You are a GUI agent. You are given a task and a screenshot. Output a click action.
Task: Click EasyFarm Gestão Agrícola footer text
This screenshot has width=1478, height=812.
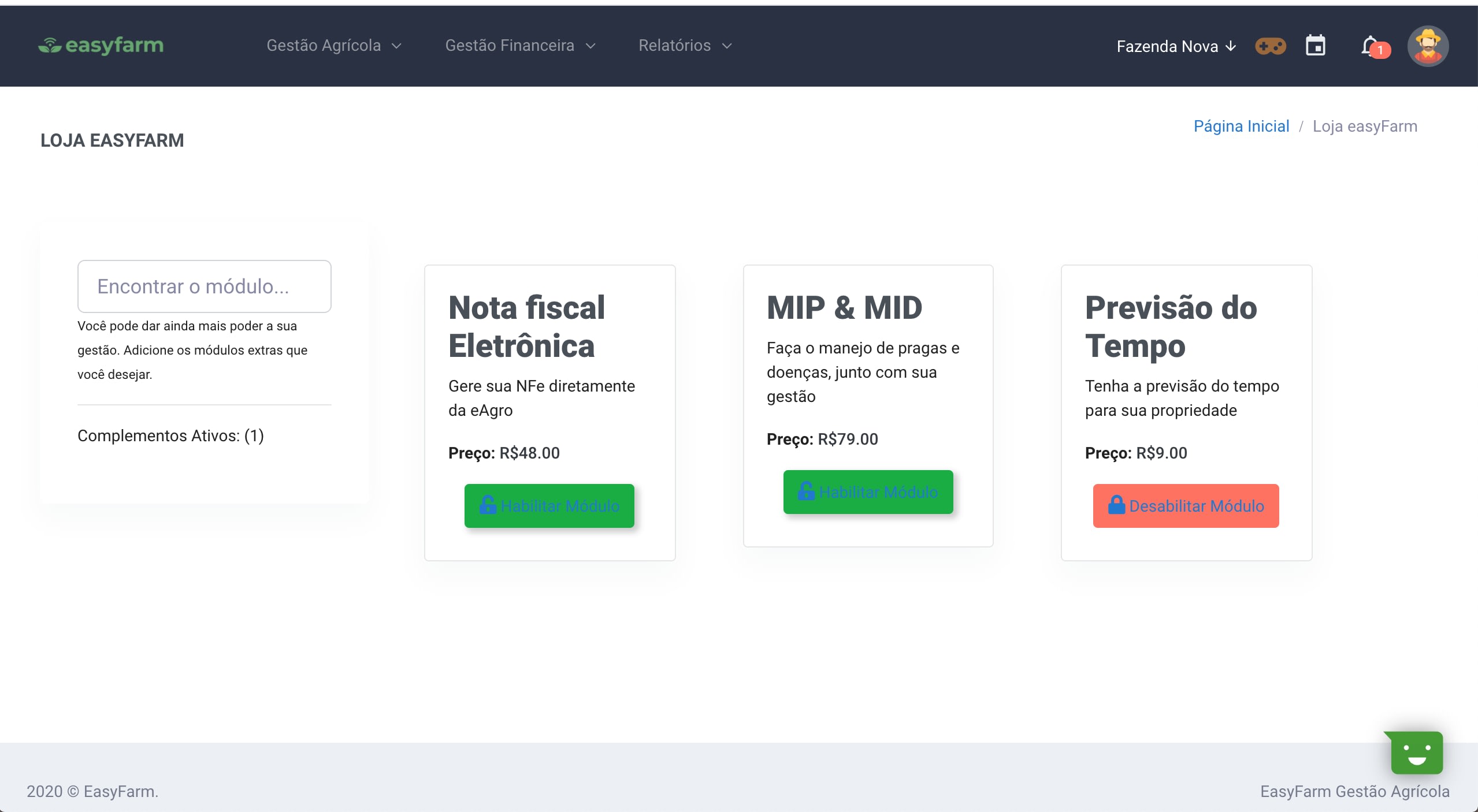(x=1355, y=791)
